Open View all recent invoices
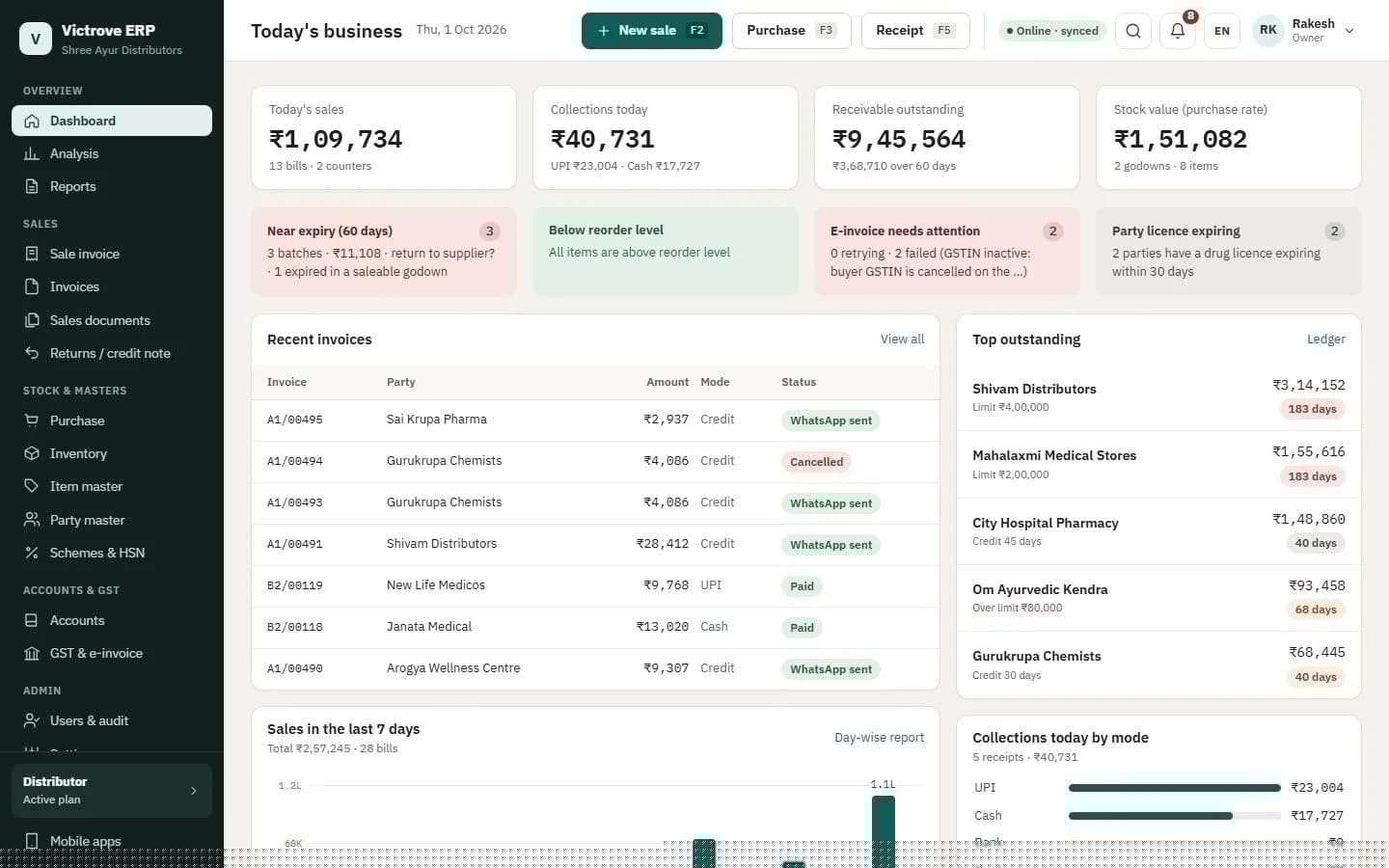This screenshot has width=1389, height=868. click(902, 339)
